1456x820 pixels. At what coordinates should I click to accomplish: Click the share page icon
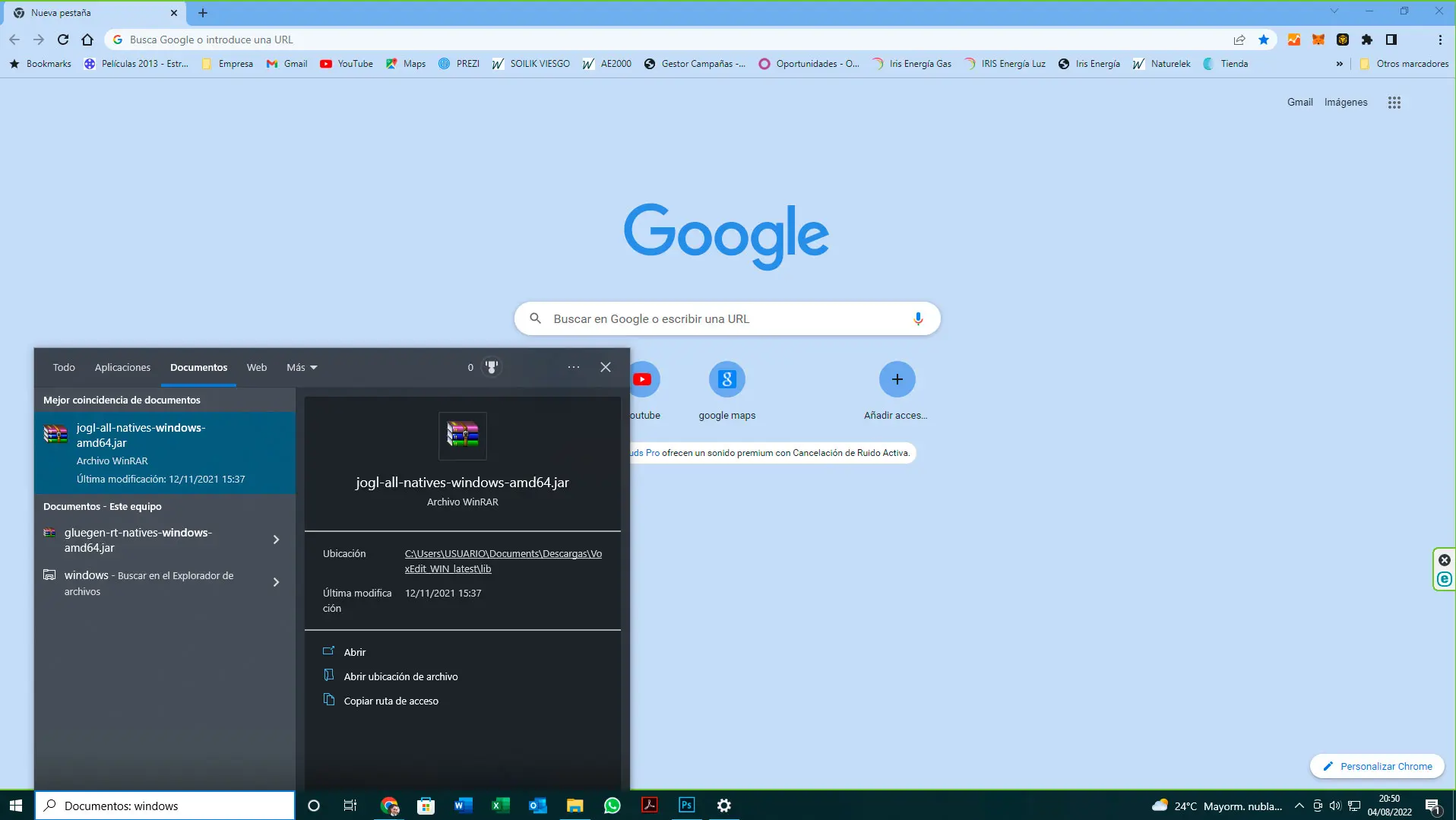1239,40
